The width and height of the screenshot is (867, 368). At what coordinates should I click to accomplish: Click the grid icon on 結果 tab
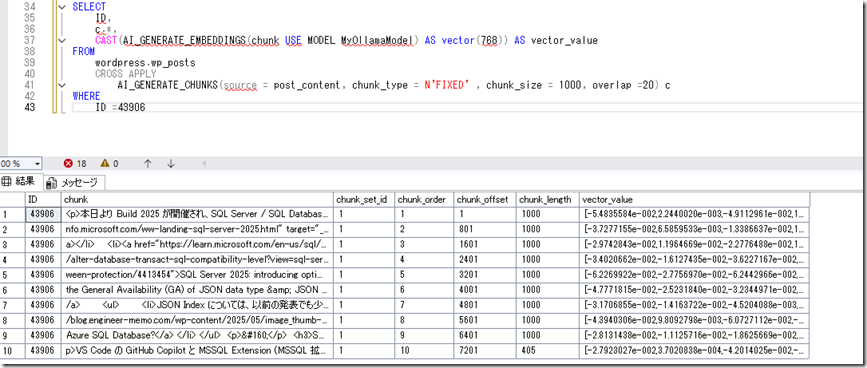[7, 181]
